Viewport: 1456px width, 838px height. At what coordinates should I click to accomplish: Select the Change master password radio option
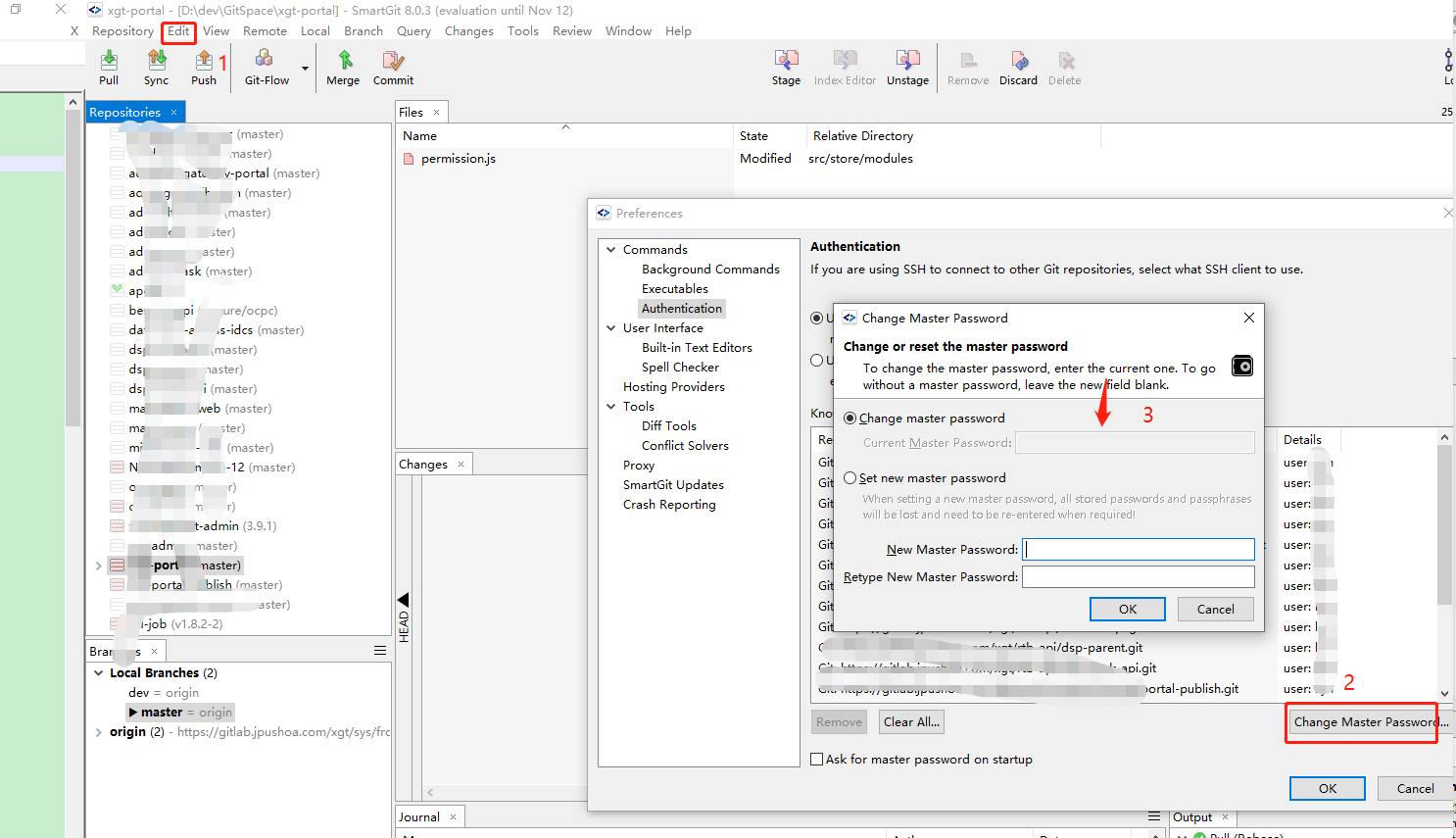(850, 419)
